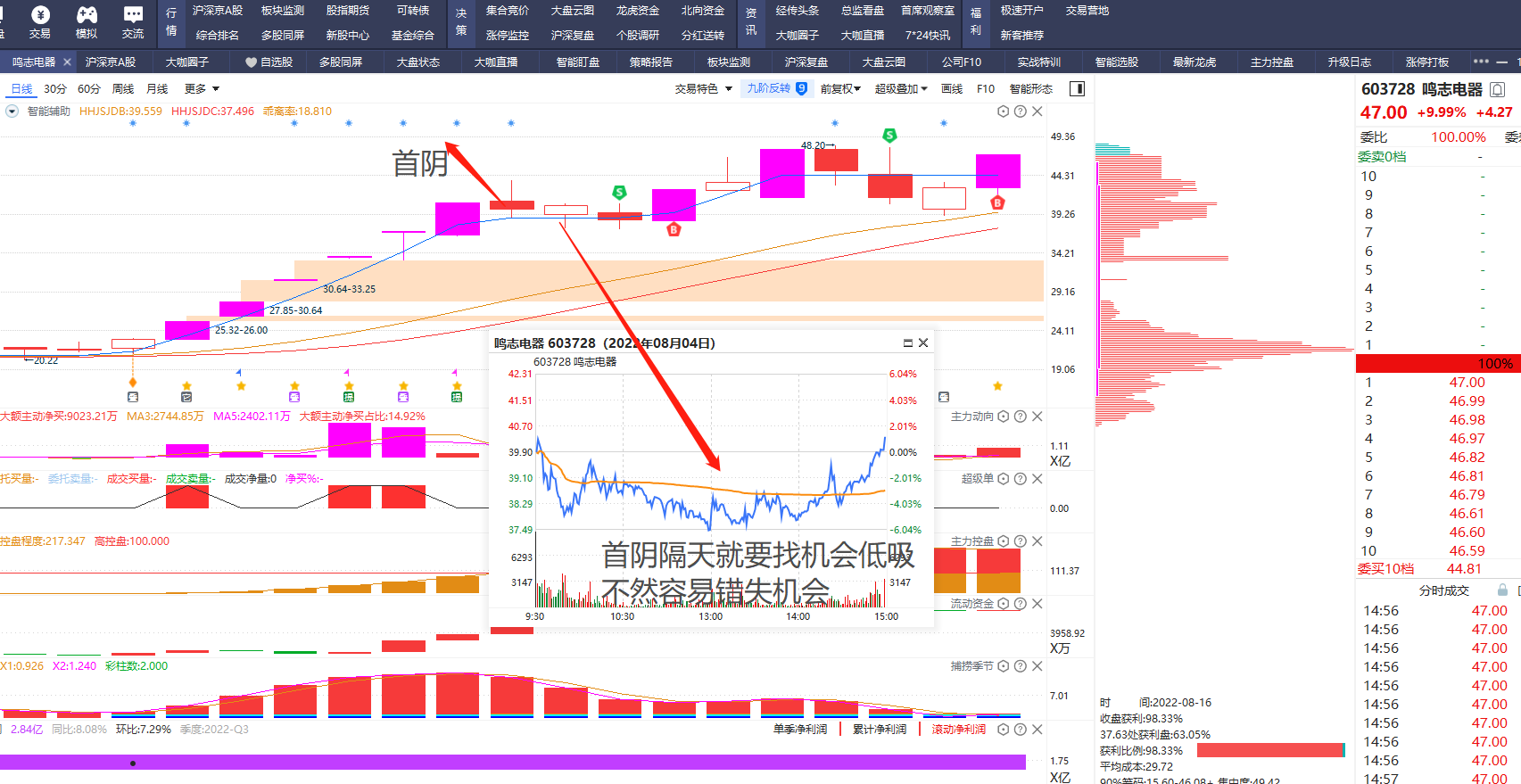
Task: Click the lock icon beside 分时成交
Action: [1502, 590]
